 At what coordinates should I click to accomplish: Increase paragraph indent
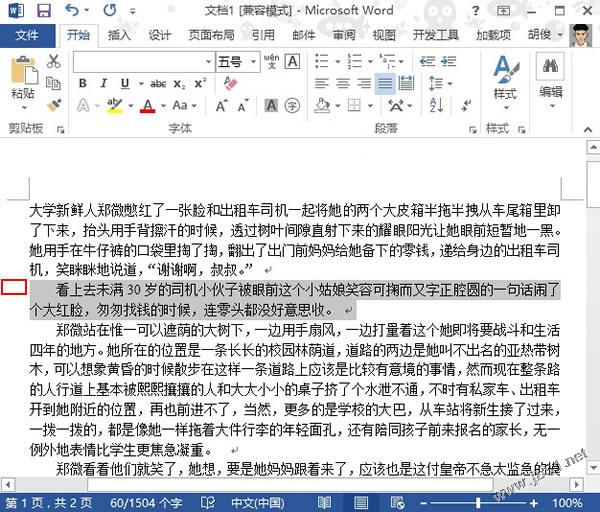point(448,61)
